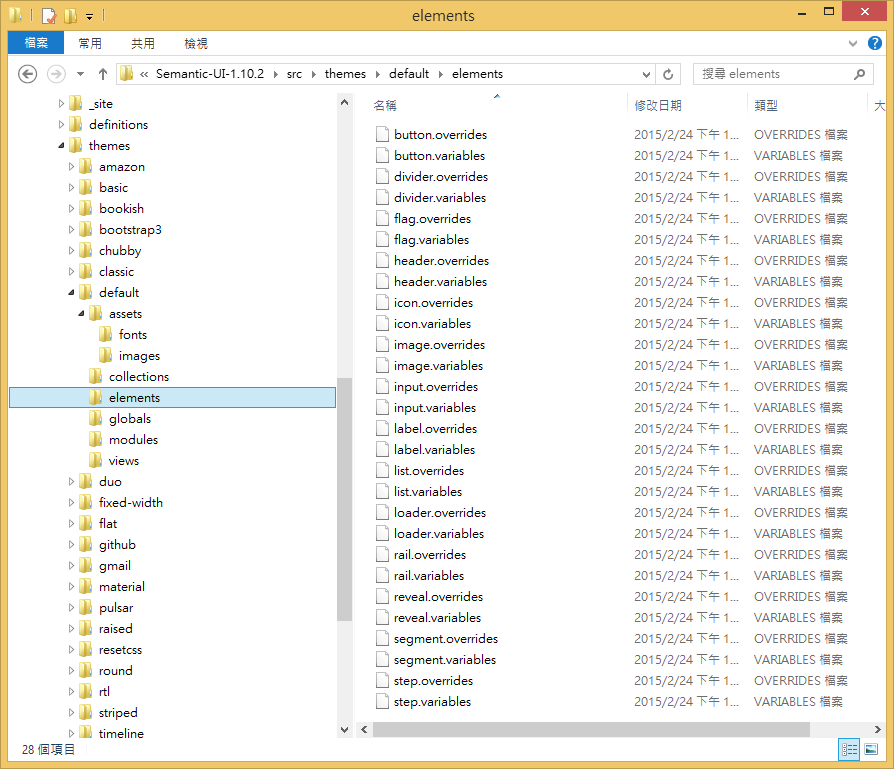Expand the _site tree node

[x=62, y=104]
